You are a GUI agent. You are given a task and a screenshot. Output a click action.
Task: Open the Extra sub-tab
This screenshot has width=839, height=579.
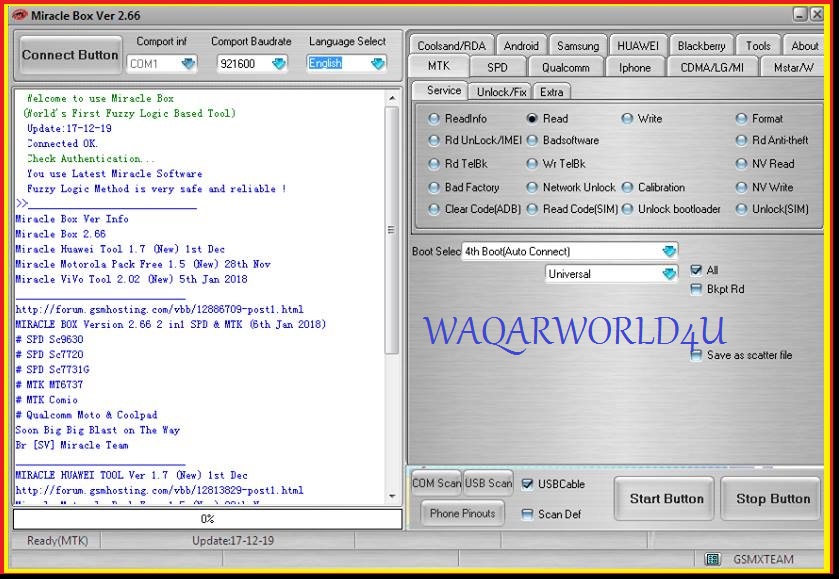click(551, 92)
